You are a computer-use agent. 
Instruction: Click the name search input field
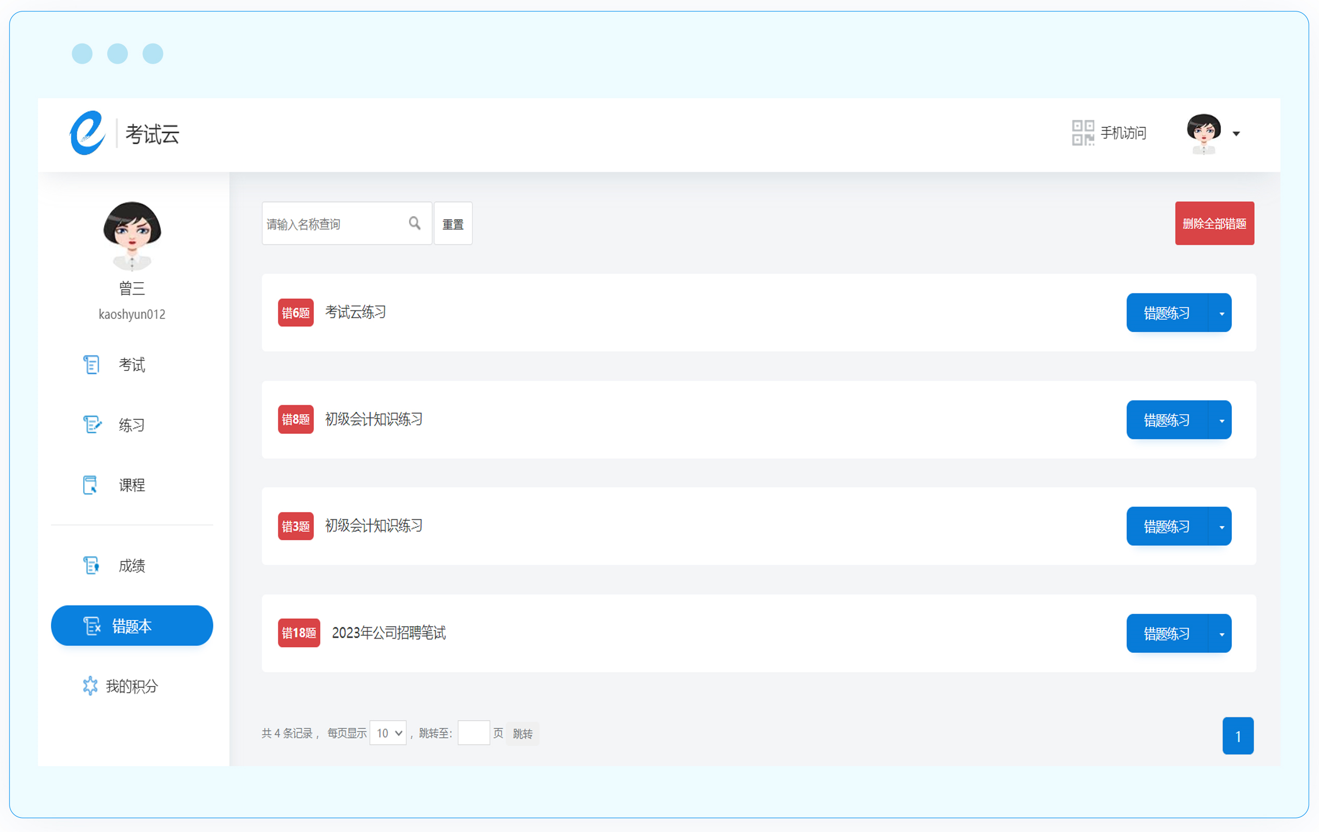tap(335, 224)
